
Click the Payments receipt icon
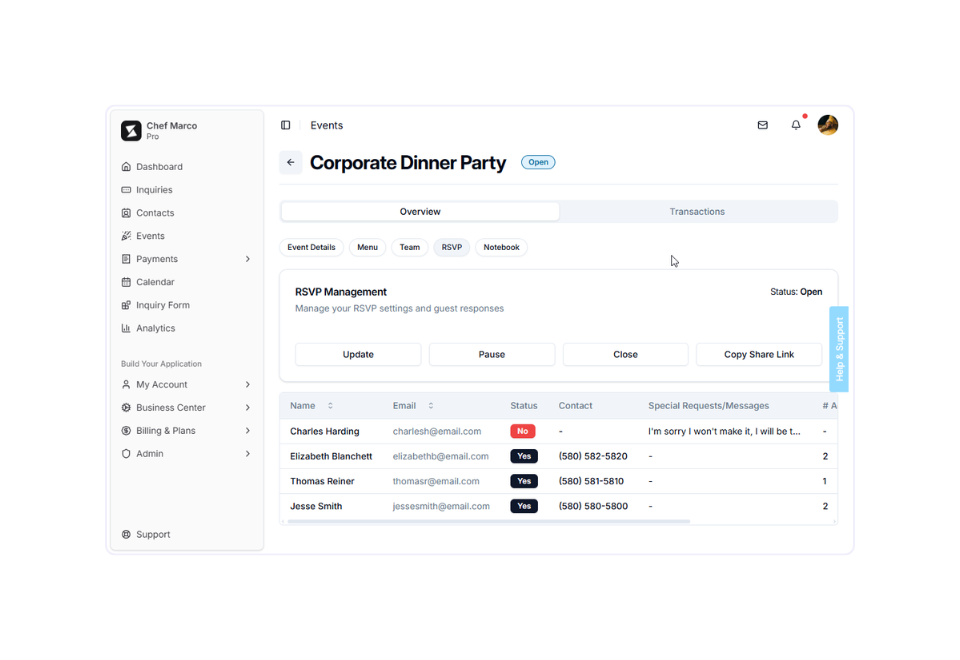pos(126,259)
